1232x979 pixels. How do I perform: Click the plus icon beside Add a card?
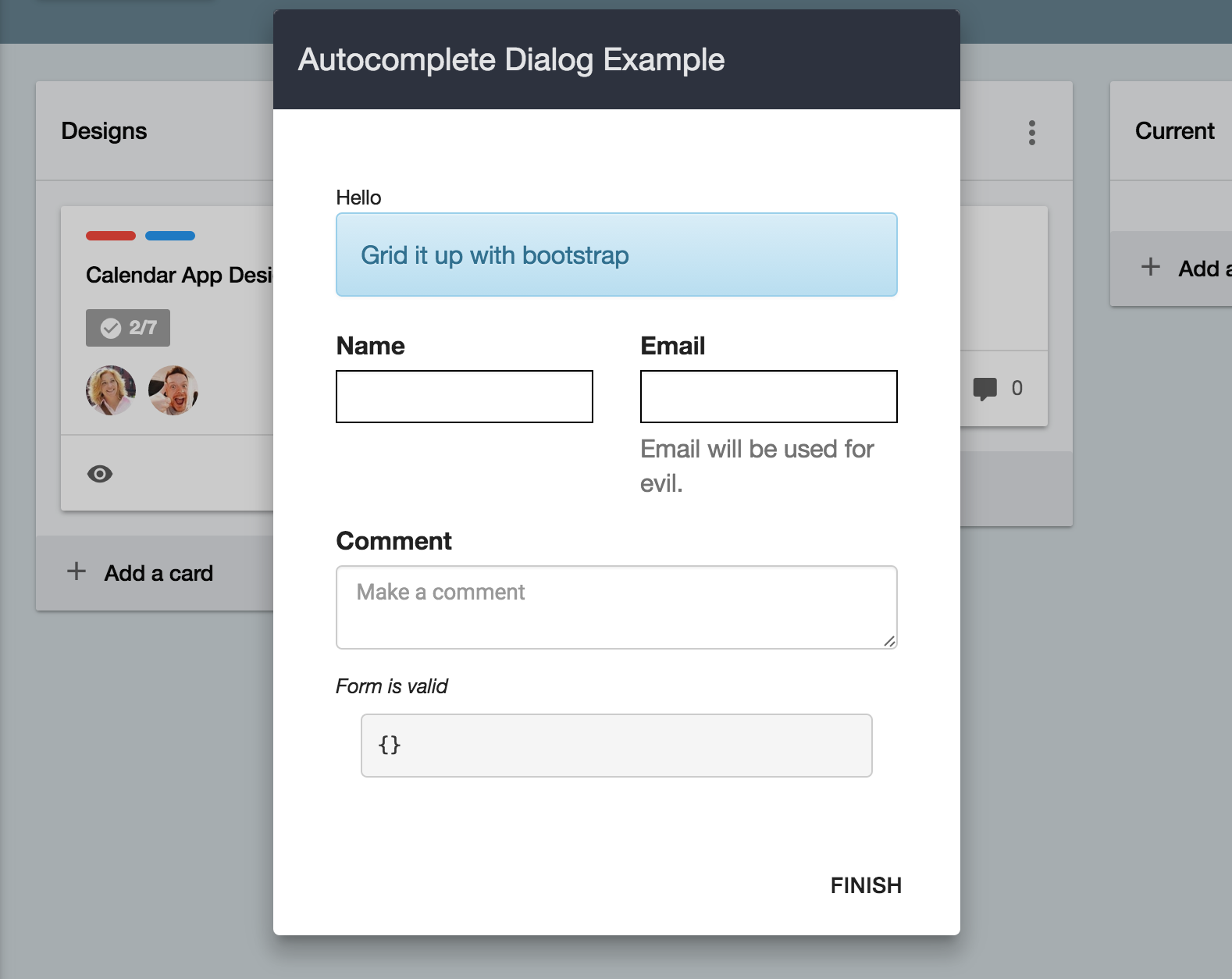[x=77, y=571]
